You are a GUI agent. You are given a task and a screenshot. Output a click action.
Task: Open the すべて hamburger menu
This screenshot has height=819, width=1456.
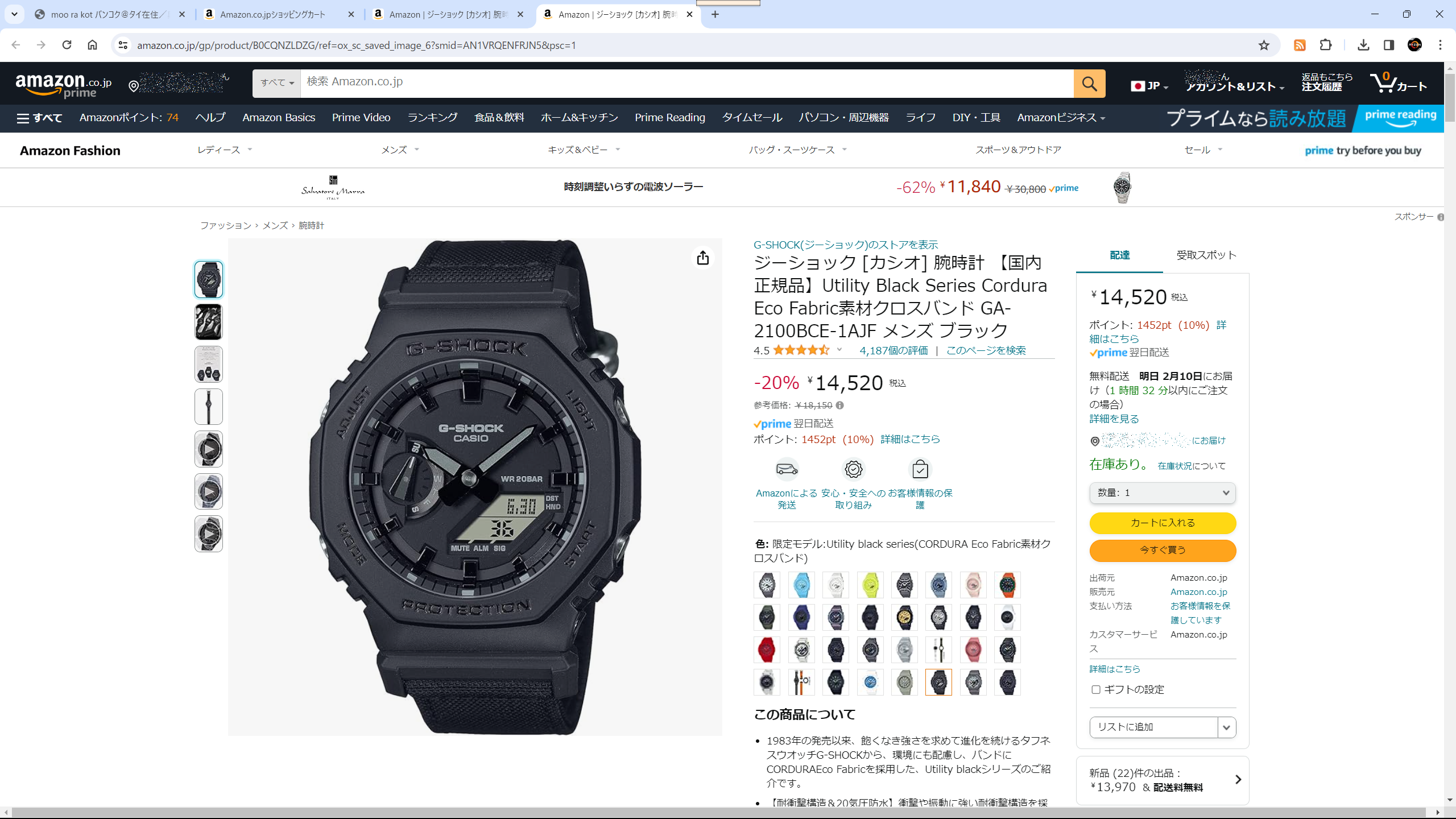point(39,118)
